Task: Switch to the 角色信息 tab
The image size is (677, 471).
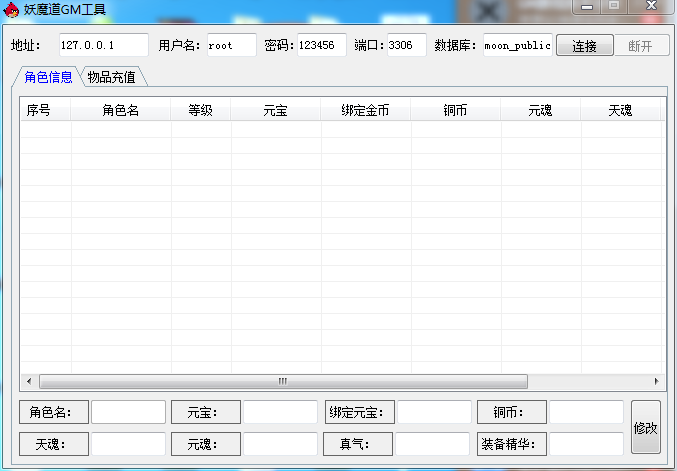Action: pos(48,77)
